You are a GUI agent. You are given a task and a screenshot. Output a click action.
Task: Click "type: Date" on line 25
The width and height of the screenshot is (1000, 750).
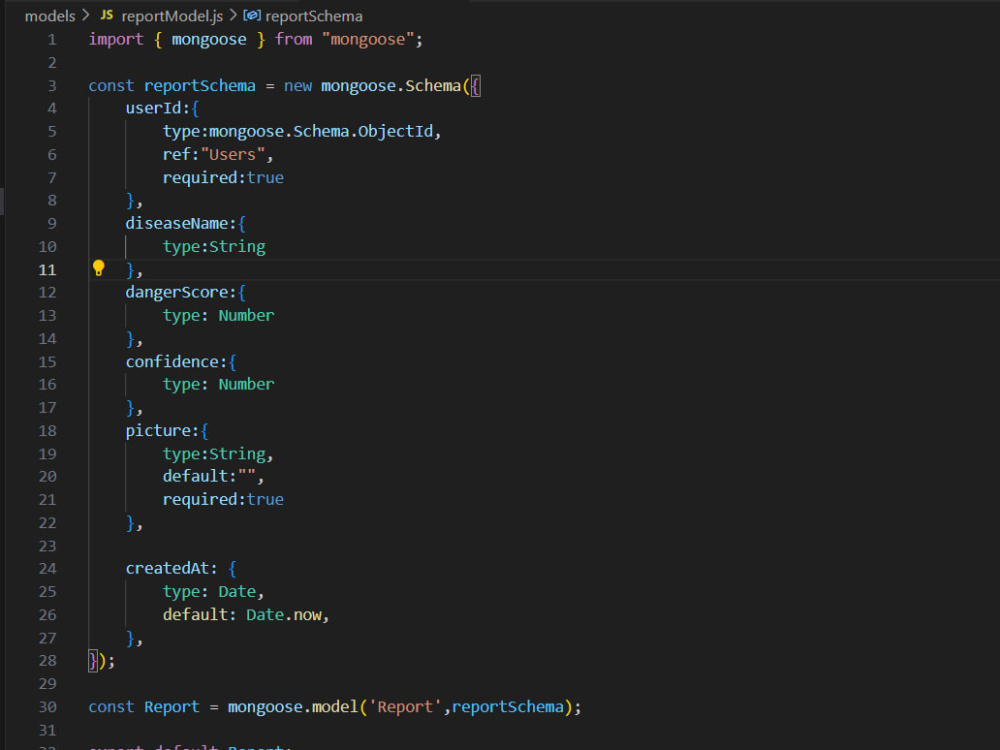(209, 591)
